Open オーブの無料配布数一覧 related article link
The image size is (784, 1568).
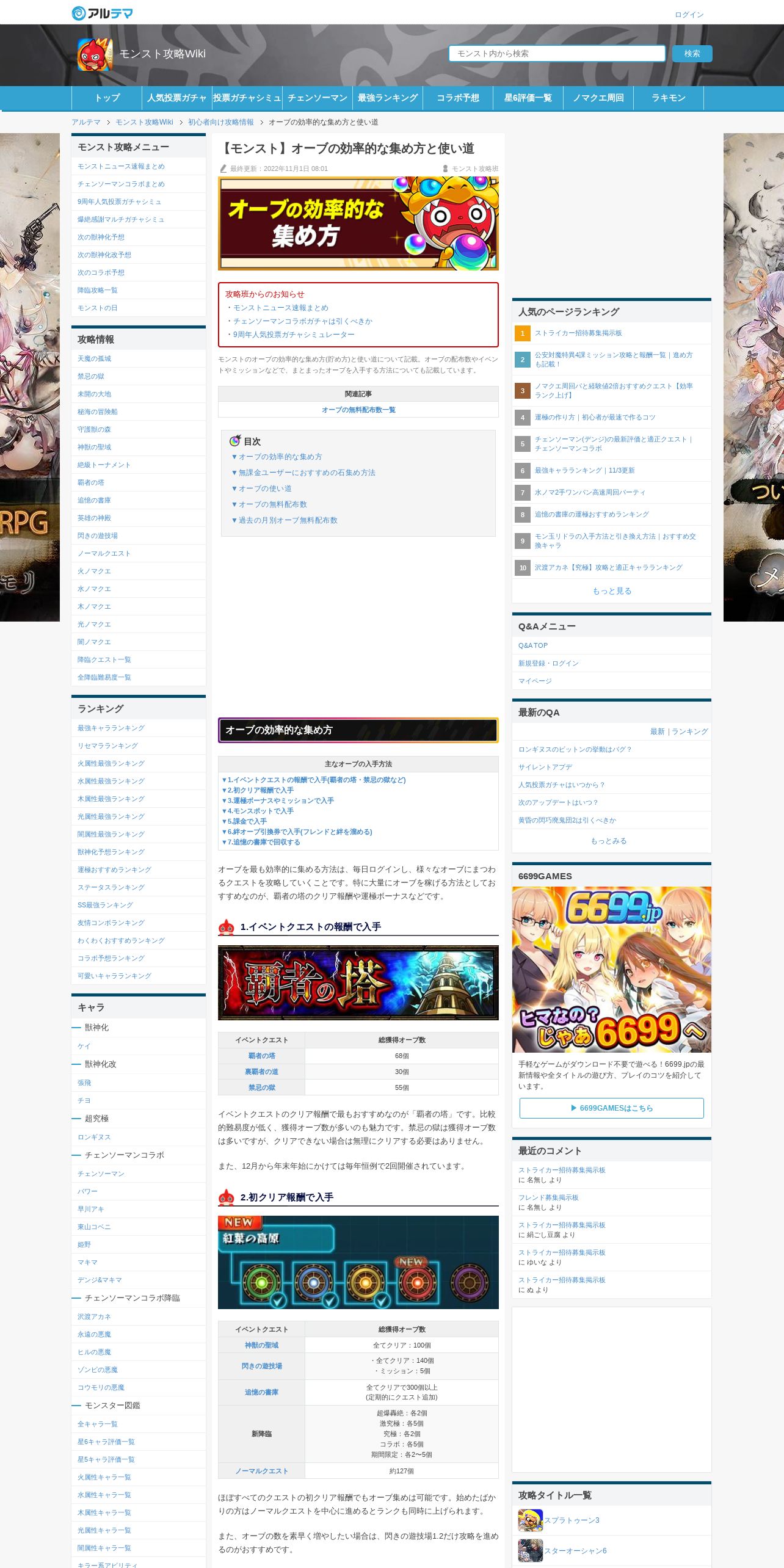358,410
